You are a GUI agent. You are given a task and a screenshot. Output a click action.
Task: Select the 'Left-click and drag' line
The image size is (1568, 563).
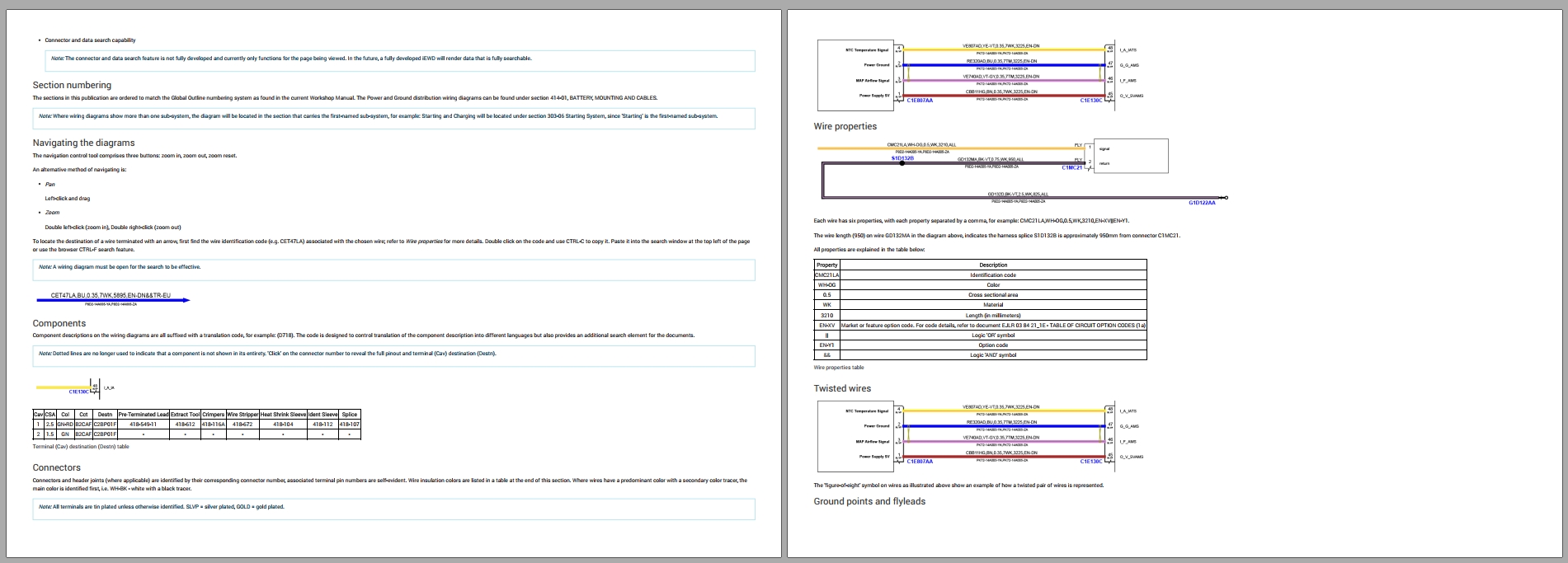[68, 199]
